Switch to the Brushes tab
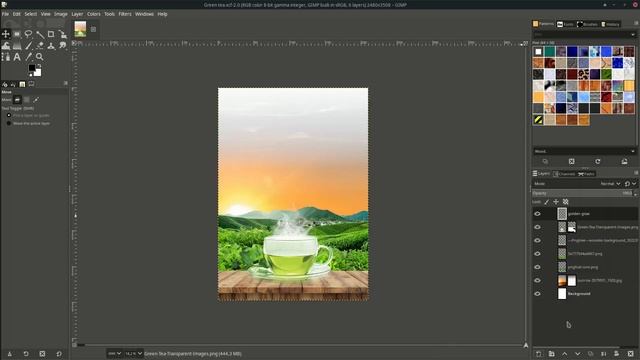The width and height of the screenshot is (640, 360). [x=587, y=24]
